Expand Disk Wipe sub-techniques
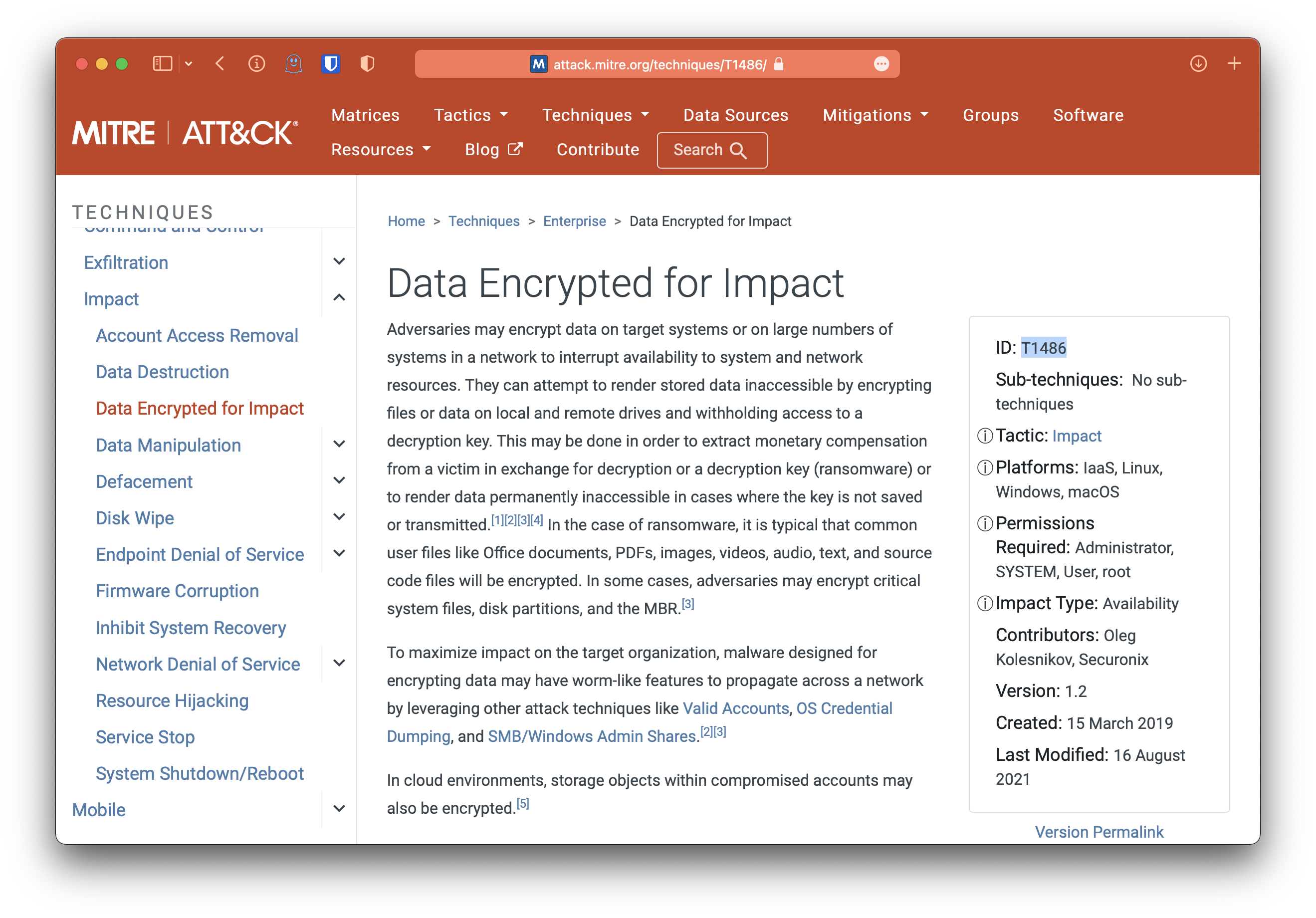The width and height of the screenshot is (1316, 918). (x=339, y=517)
